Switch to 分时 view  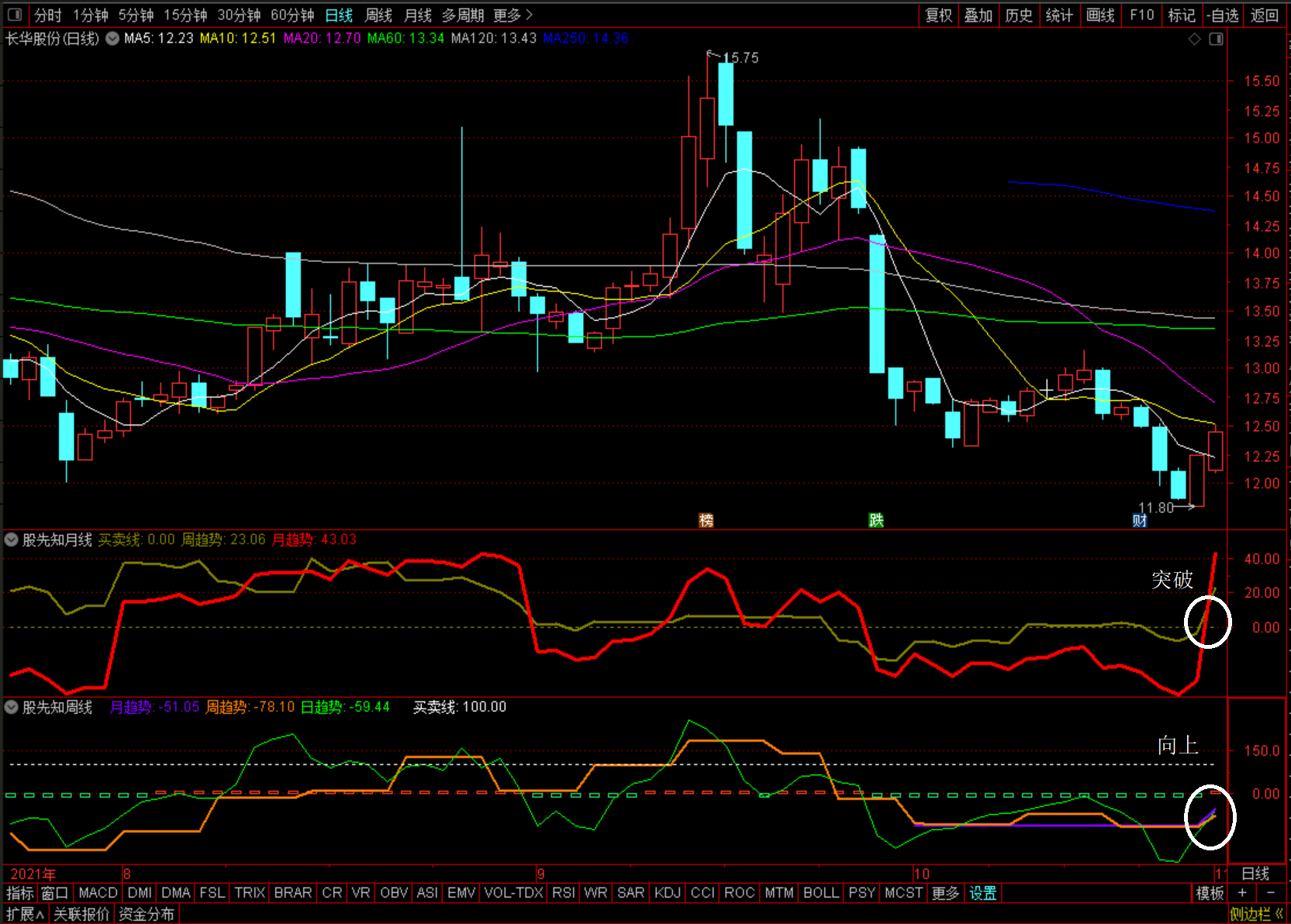point(48,16)
